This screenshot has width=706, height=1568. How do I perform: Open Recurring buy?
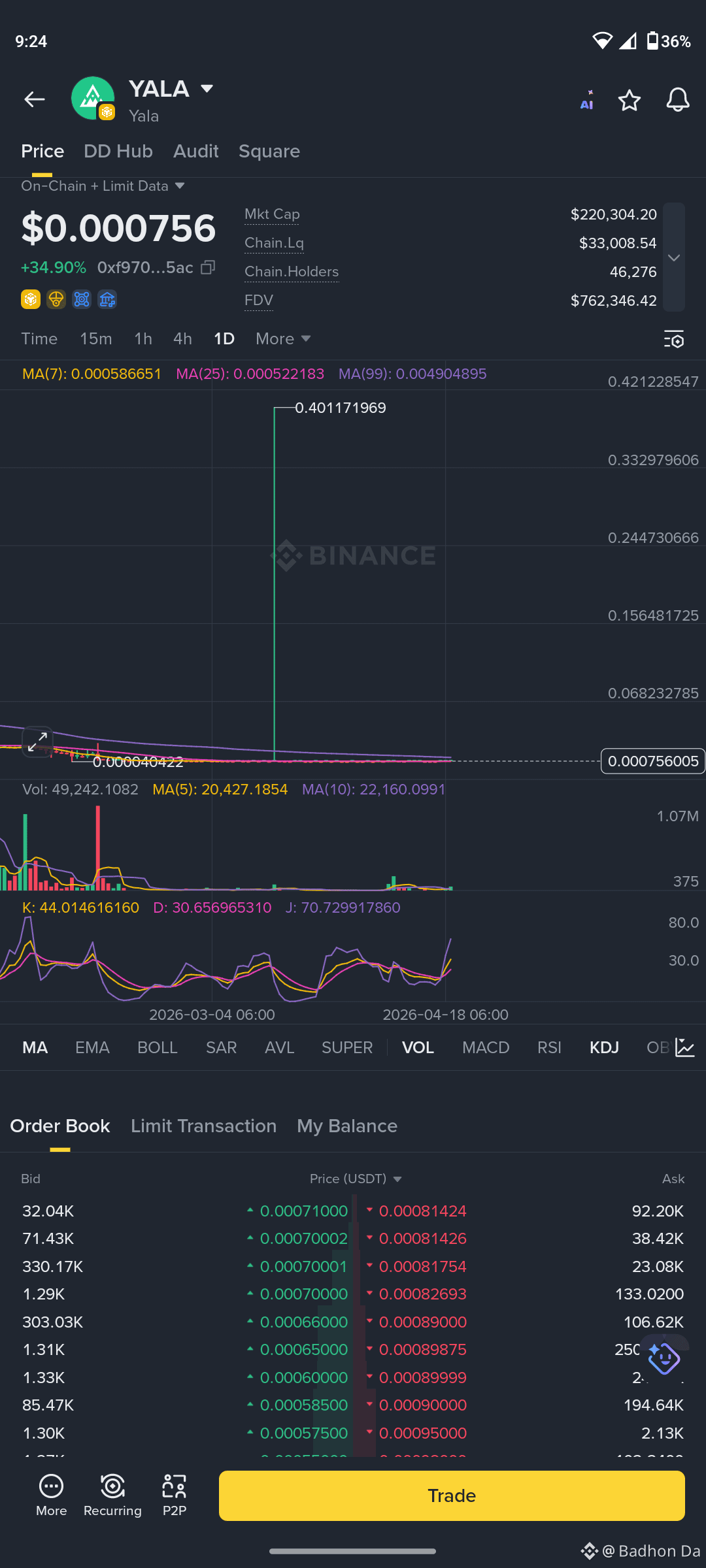(112, 1495)
